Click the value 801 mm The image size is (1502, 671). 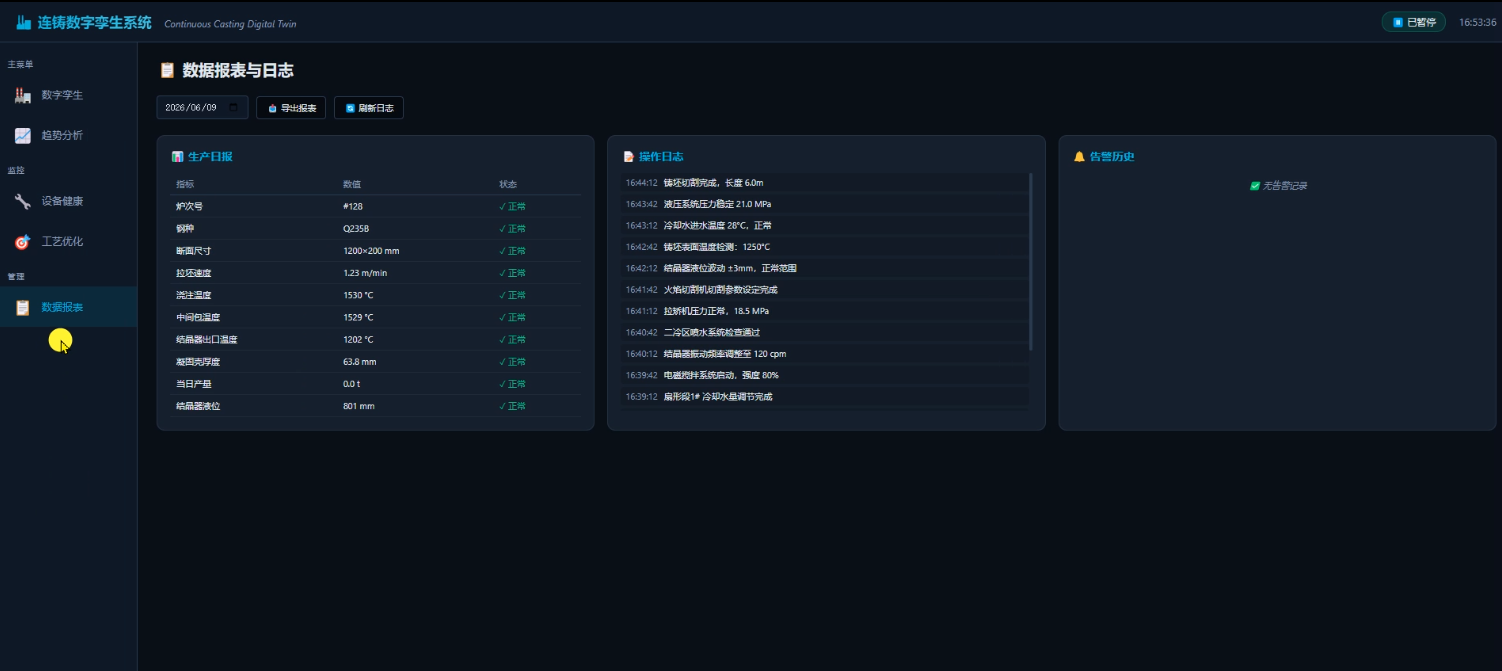pyautogui.click(x=359, y=406)
